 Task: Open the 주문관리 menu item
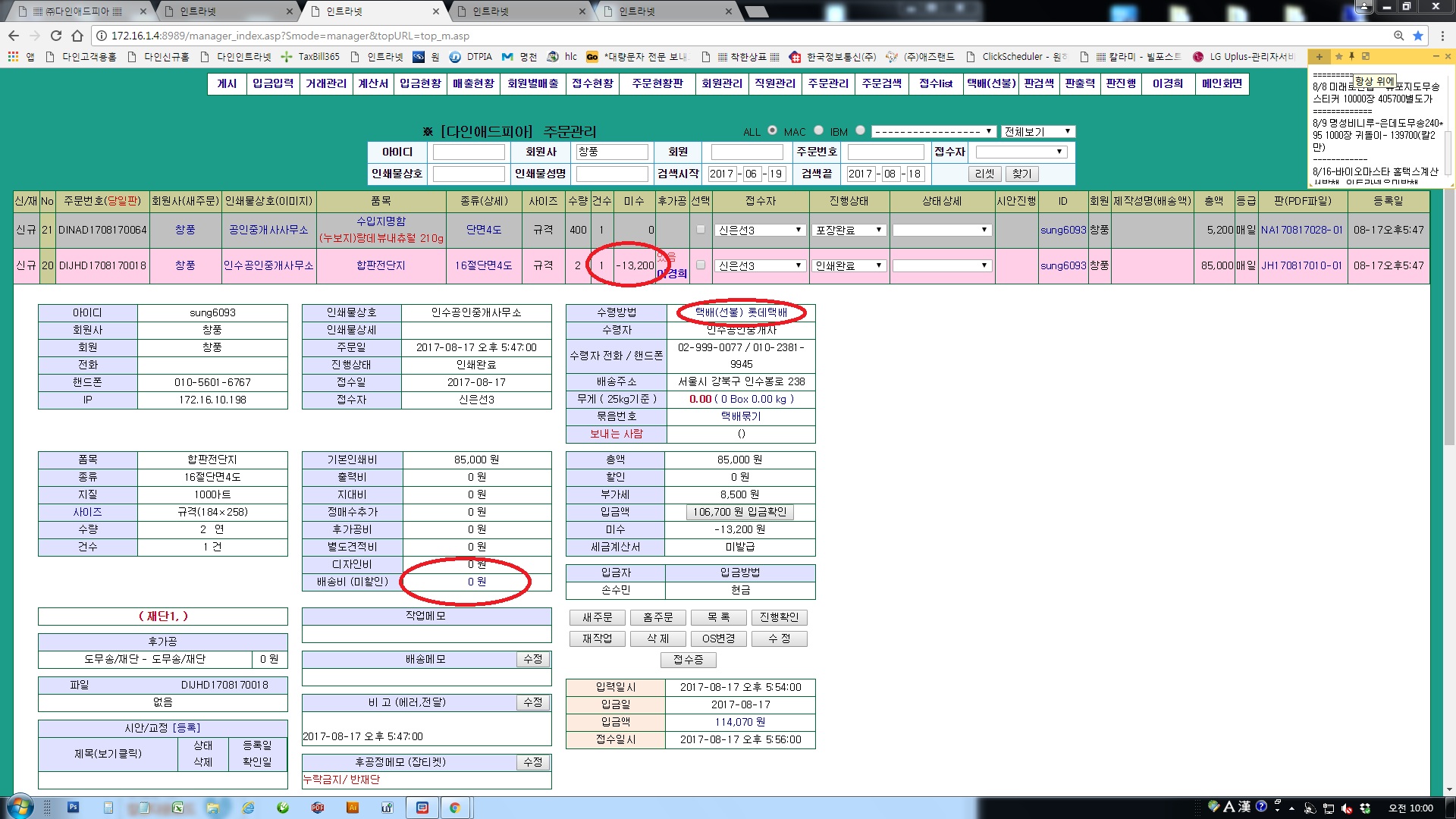pyautogui.click(x=828, y=83)
